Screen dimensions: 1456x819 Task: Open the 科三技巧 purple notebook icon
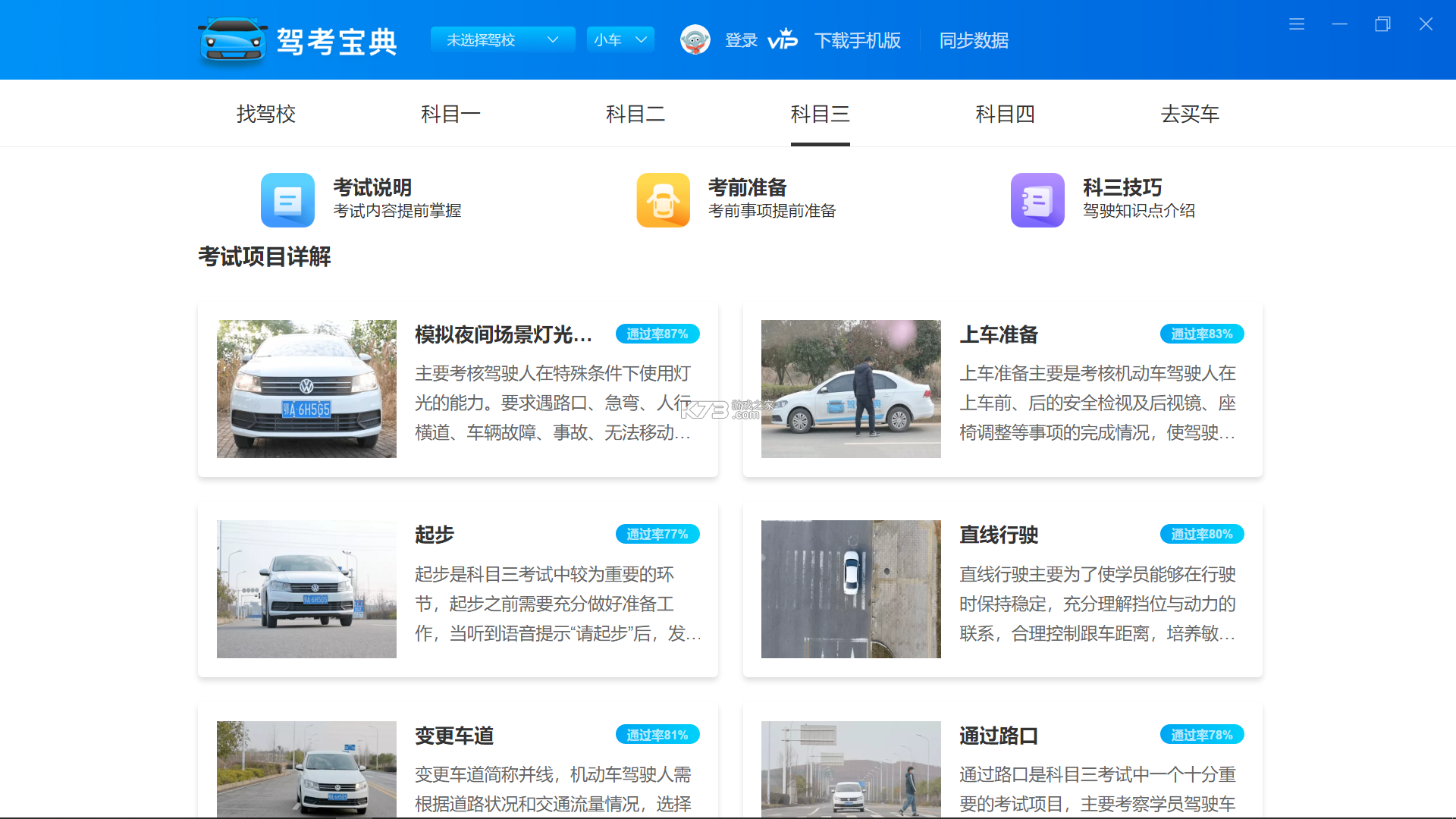pyautogui.click(x=1037, y=200)
